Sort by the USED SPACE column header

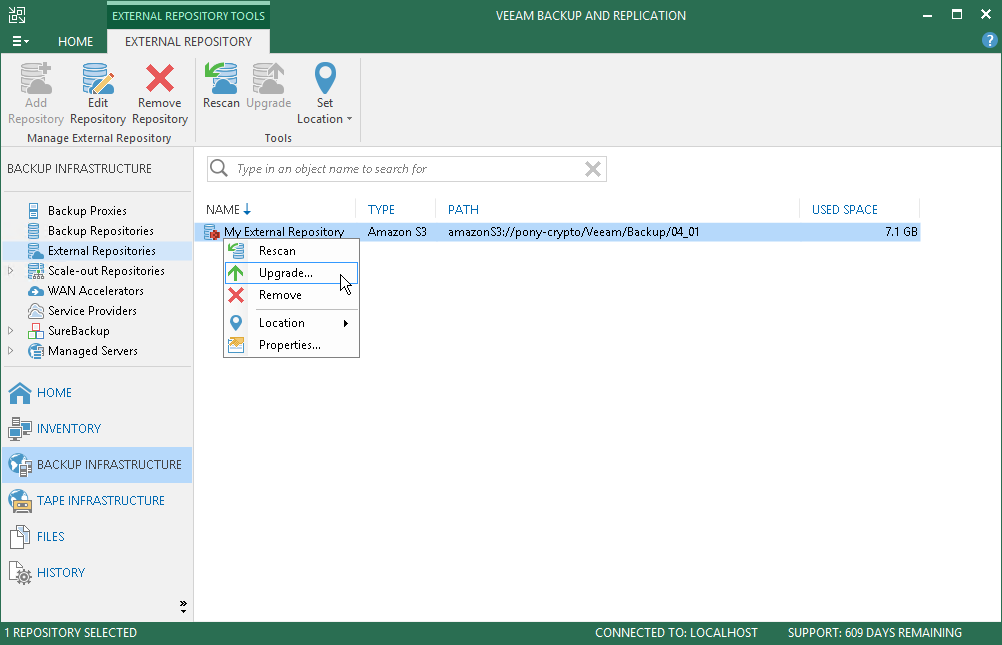[x=859, y=210]
